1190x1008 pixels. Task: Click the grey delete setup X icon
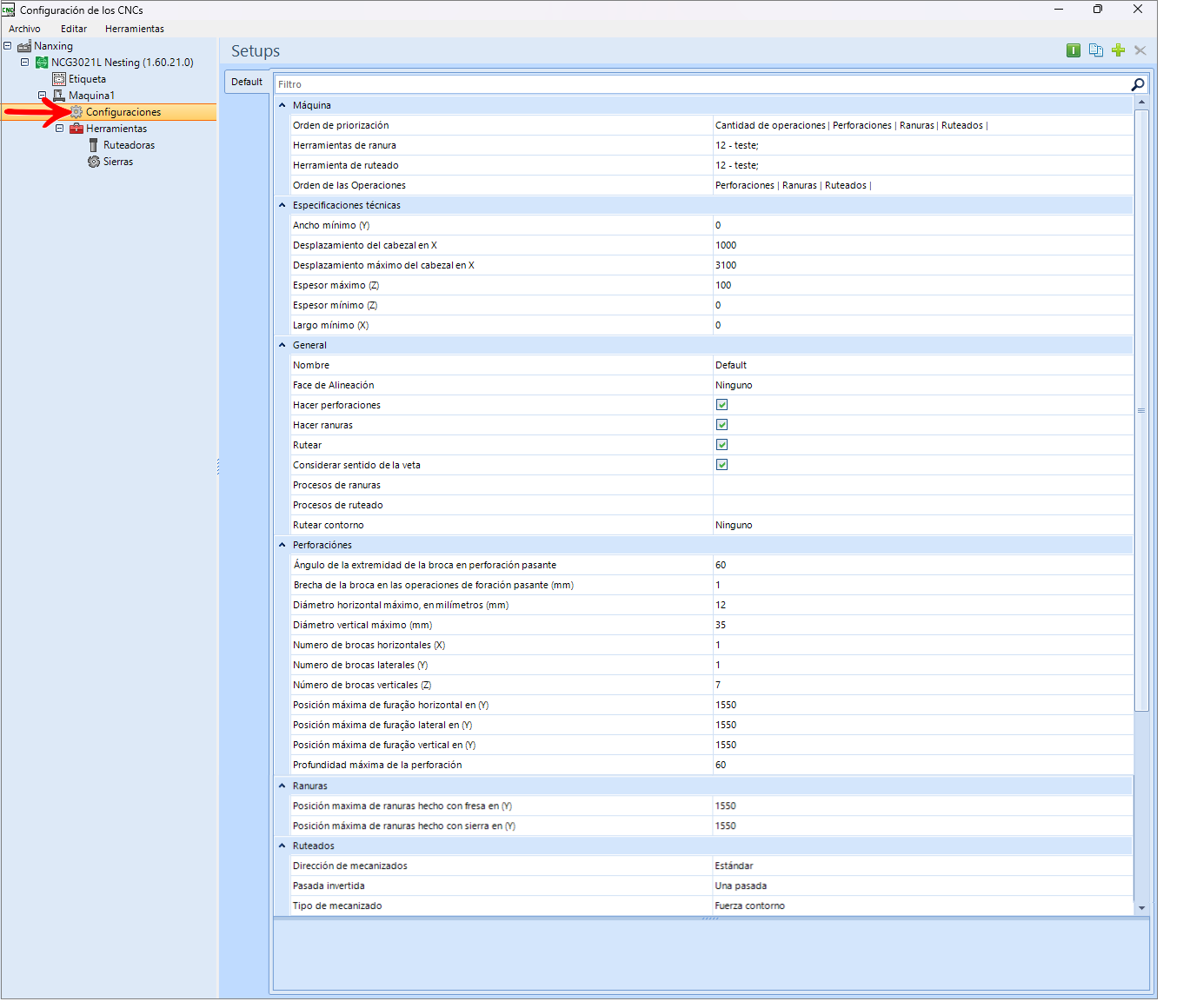(1140, 50)
